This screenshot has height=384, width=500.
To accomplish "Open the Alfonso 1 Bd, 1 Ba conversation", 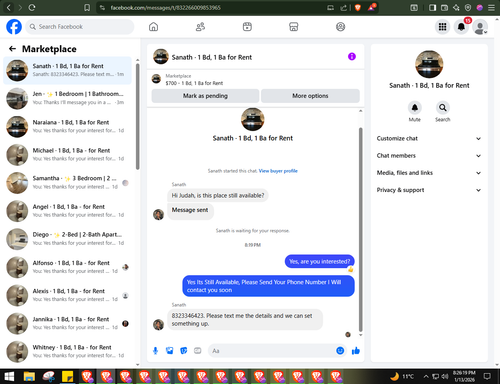I will 67,267.
